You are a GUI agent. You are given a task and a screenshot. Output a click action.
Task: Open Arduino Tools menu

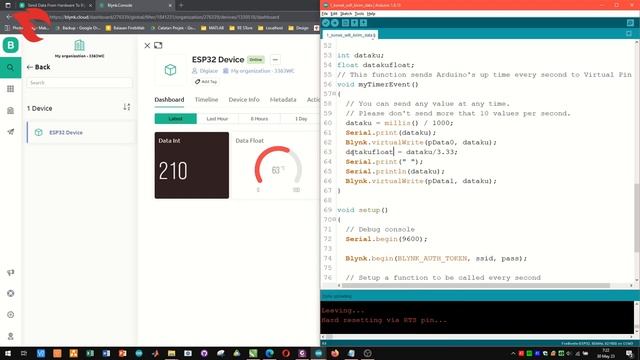359,14
